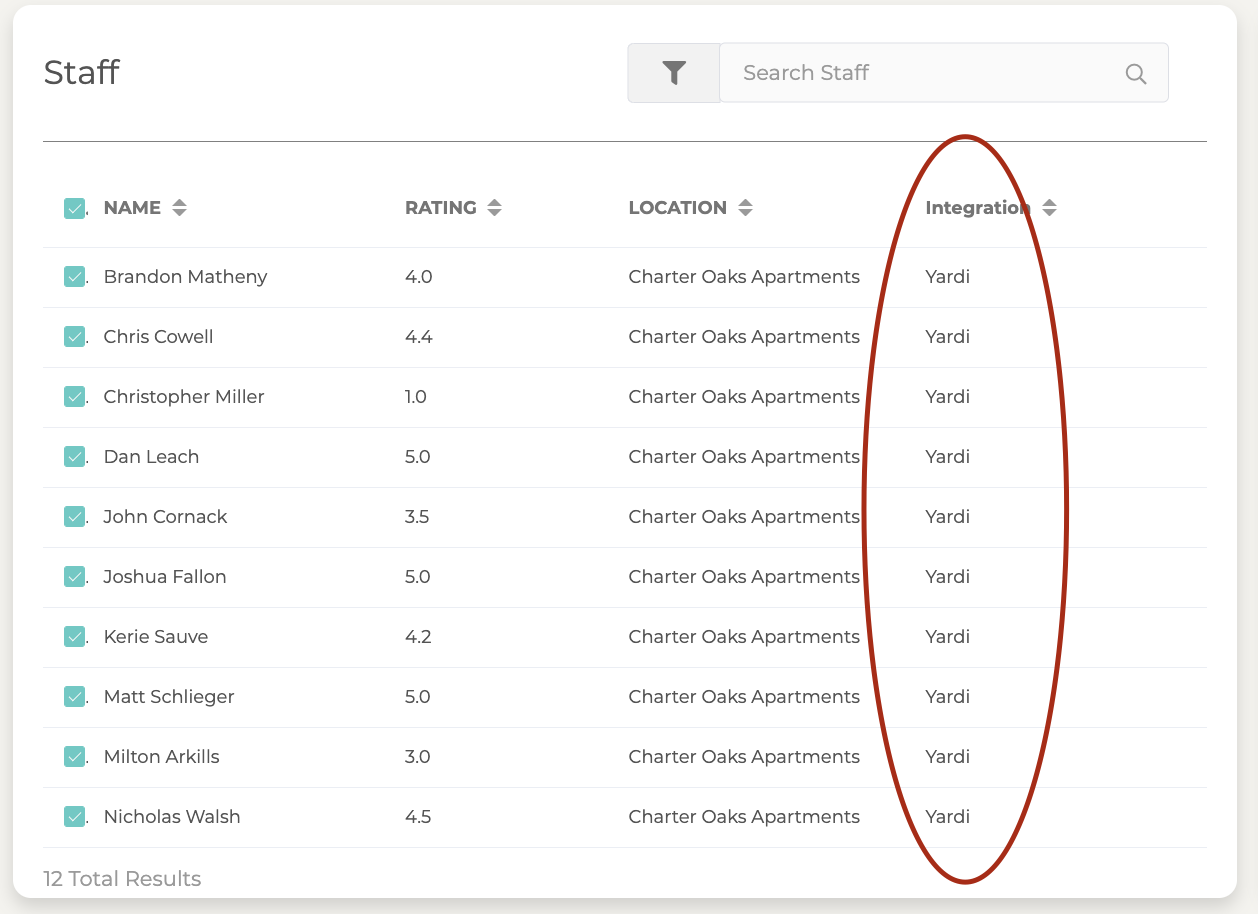Image resolution: width=1258 pixels, height=914 pixels.
Task: Sort staff by NAME column arrows
Action: (179, 208)
